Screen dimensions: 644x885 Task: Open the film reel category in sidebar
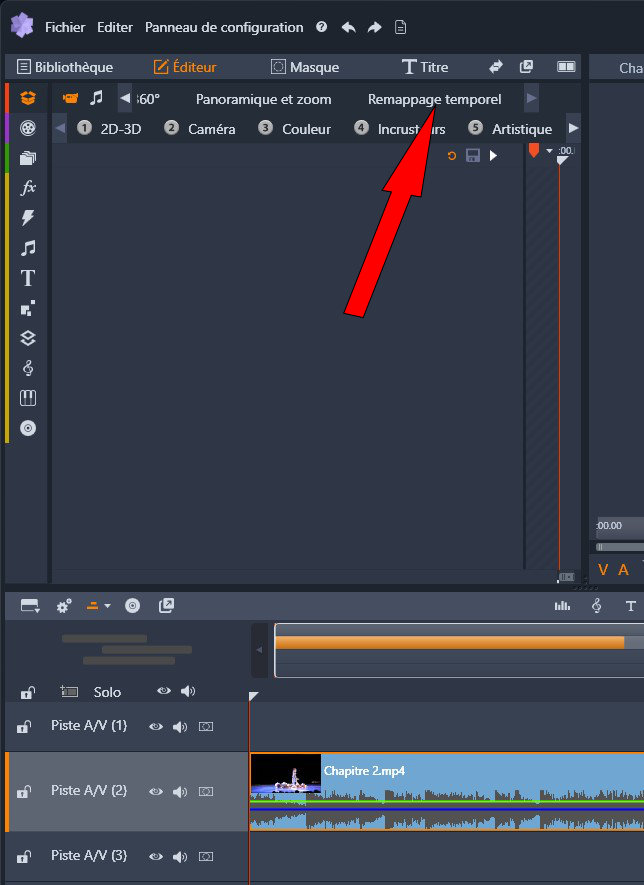[28, 127]
